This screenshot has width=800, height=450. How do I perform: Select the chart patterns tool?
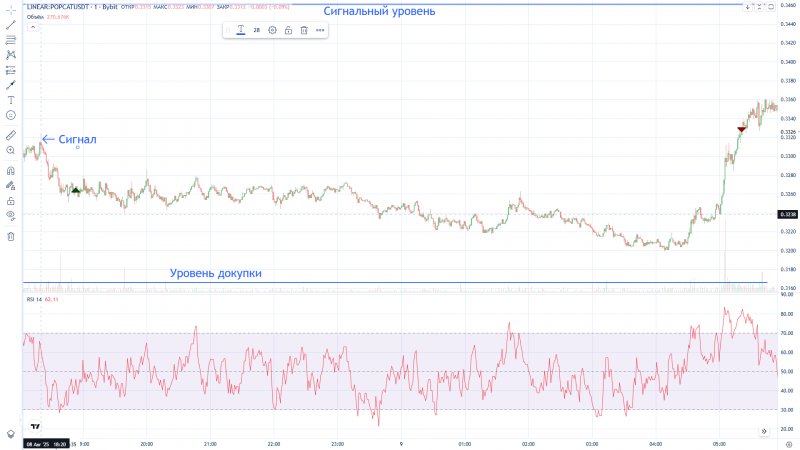pos(11,55)
